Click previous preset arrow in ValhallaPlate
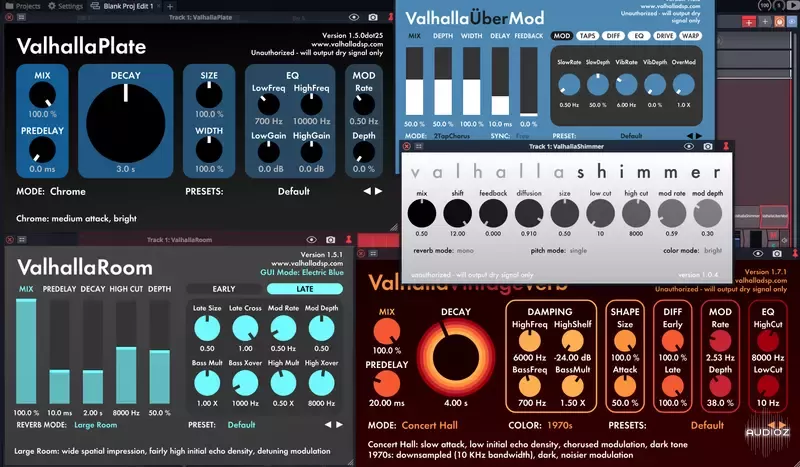 tap(367, 191)
